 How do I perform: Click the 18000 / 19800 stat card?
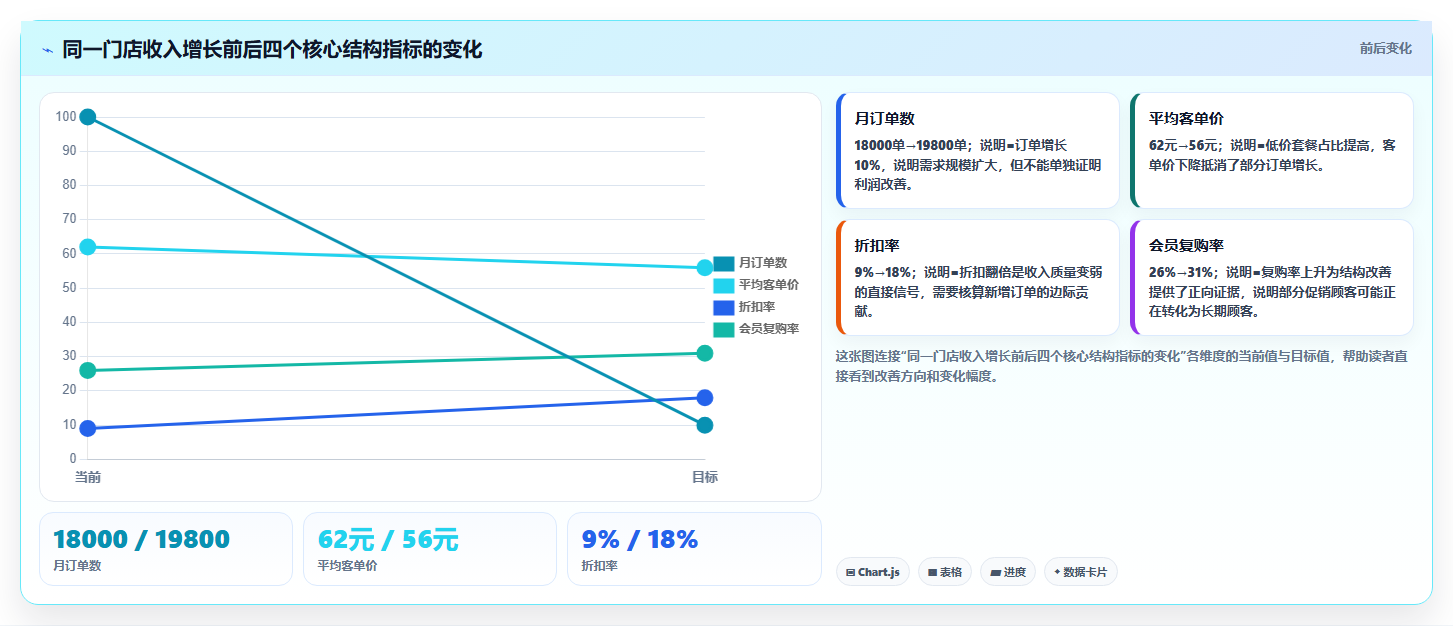coord(166,549)
